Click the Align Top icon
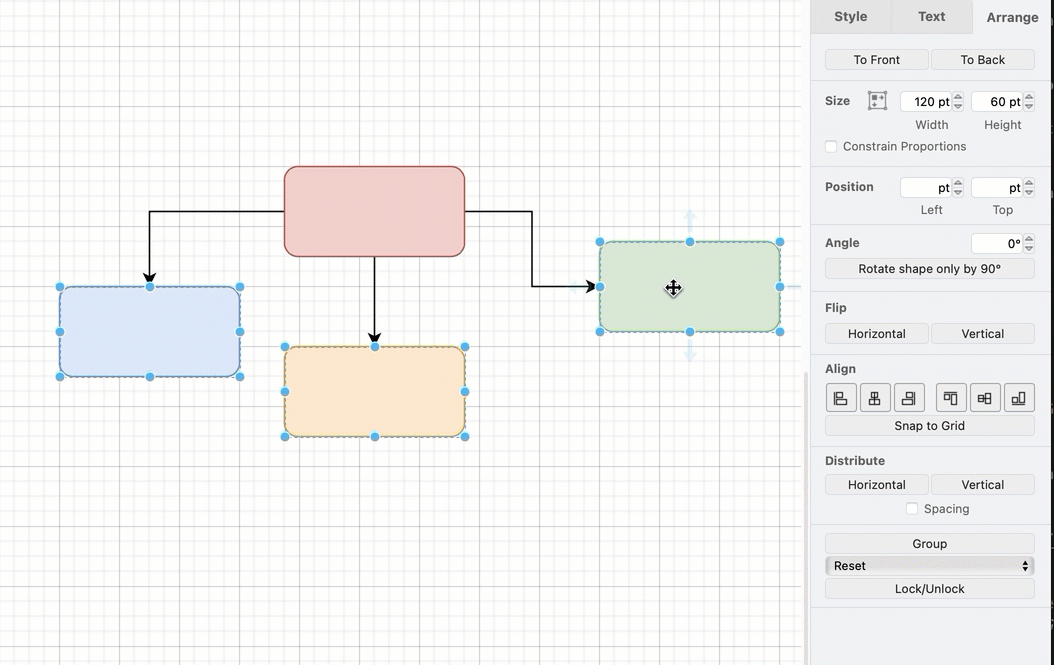This screenshot has width=1054, height=665. (x=950, y=397)
